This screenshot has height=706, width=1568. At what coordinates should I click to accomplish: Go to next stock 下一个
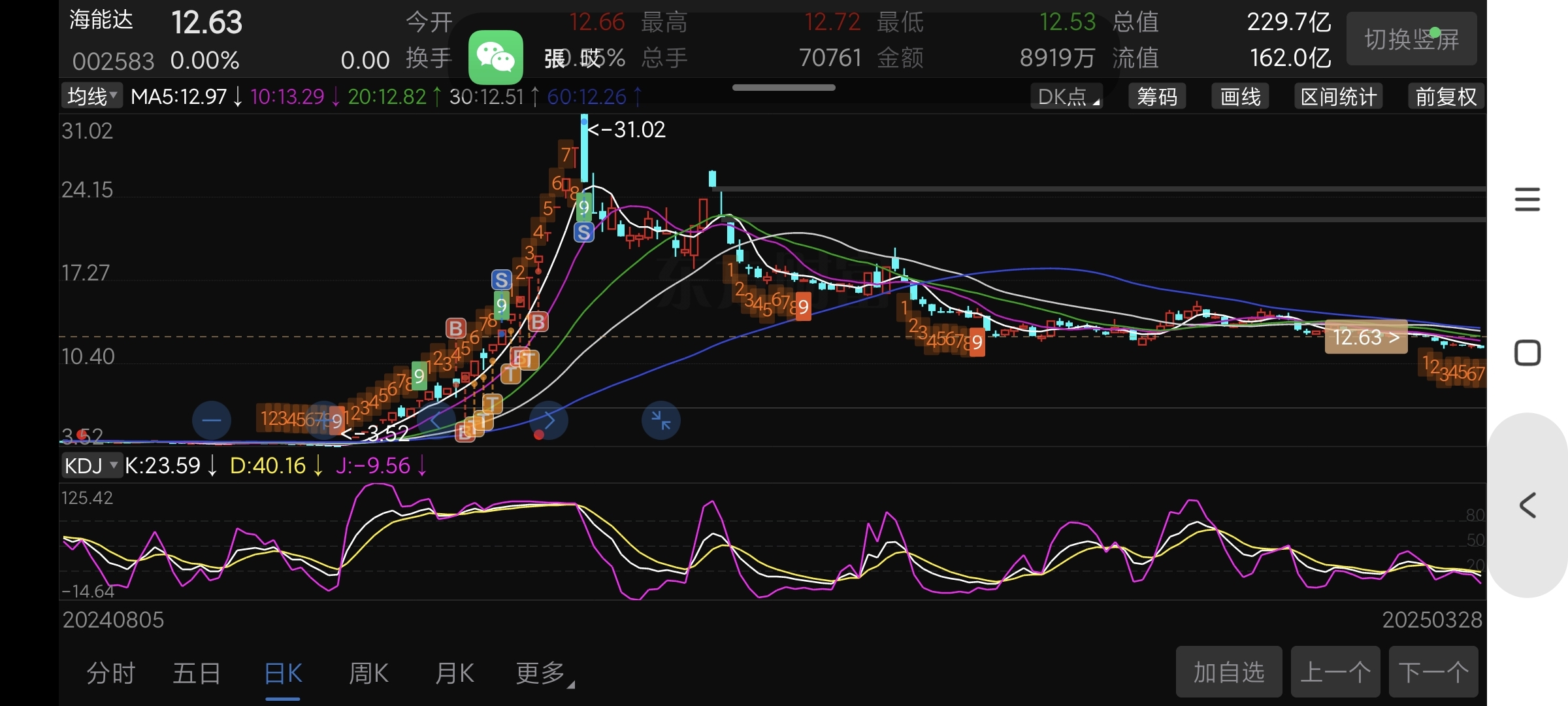pos(1433,672)
